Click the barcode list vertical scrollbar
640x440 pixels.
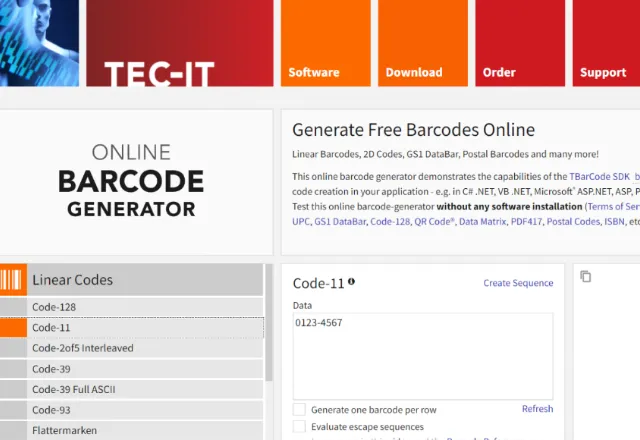click(269, 322)
